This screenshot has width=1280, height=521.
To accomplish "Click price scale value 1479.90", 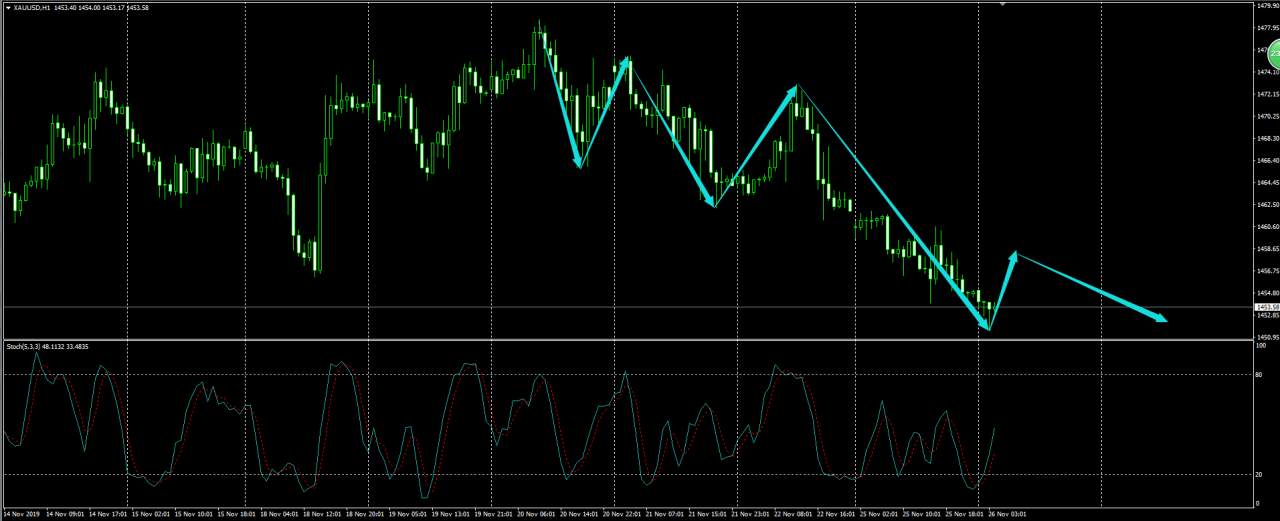I will pyautogui.click(x=1266, y=5).
